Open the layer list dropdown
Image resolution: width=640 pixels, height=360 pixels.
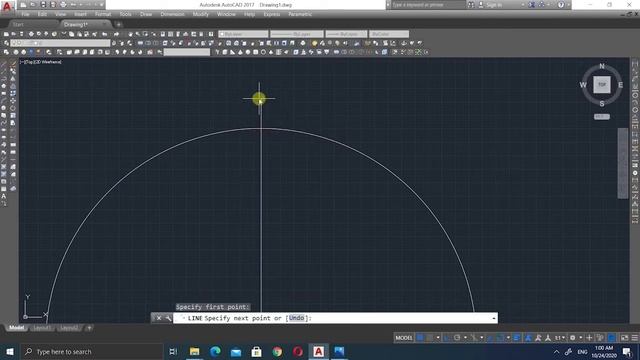pyautogui.click(x=60, y=43)
